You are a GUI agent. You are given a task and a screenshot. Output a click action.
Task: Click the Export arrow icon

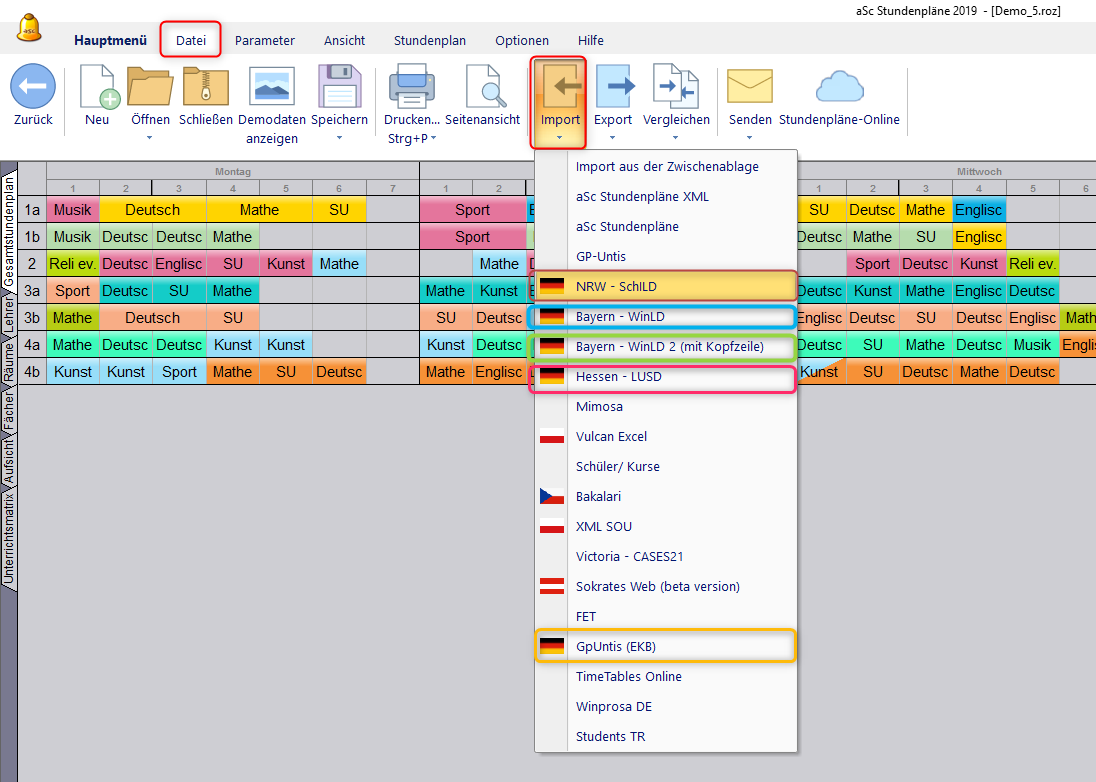pos(613,87)
